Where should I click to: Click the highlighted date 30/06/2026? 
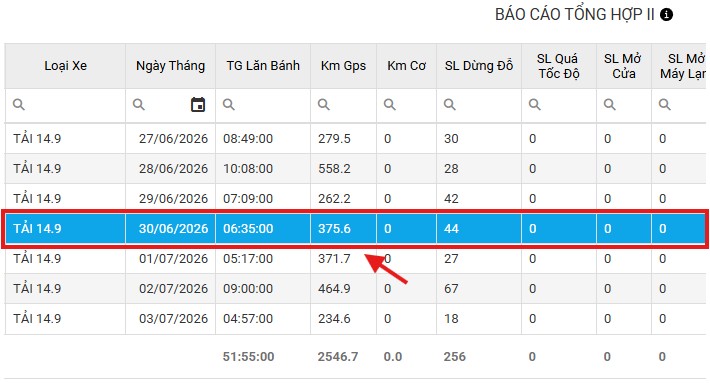pyautogui.click(x=173, y=229)
